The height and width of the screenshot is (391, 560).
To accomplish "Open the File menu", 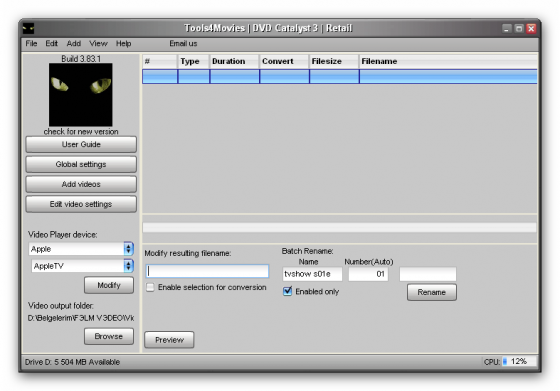I will coord(31,44).
